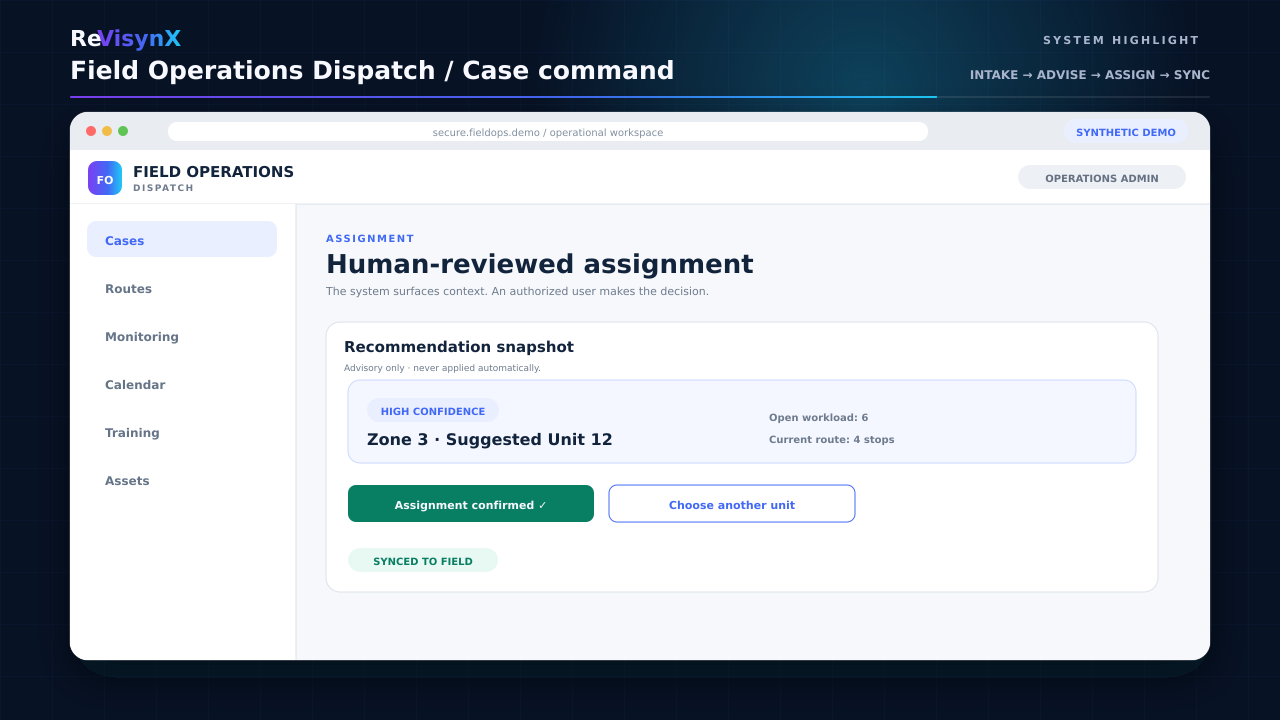Open the Cases sidebar section
This screenshot has height=720, width=1280.
pyautogui.click(x=182, y=240)
